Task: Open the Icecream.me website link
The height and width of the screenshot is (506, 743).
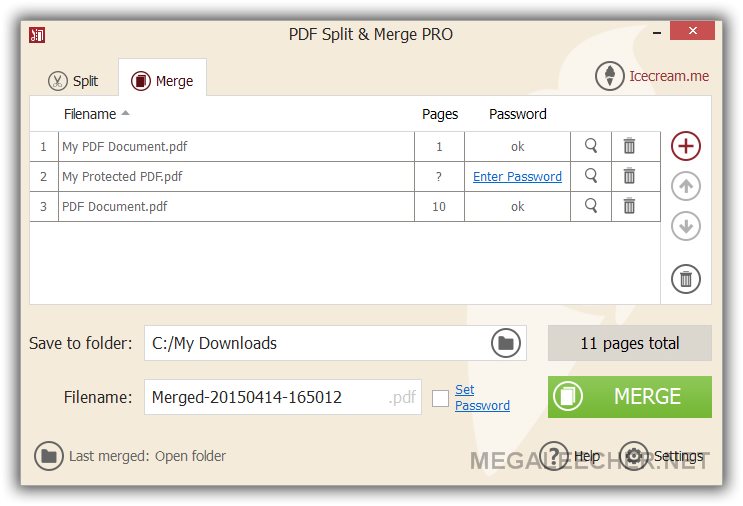Action: click(669, 76)
